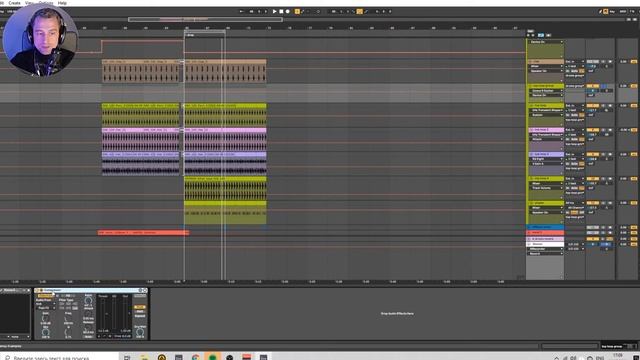Fold the tan track via triangle
This screenshot has height=360, width=640.
coord(531,62)
